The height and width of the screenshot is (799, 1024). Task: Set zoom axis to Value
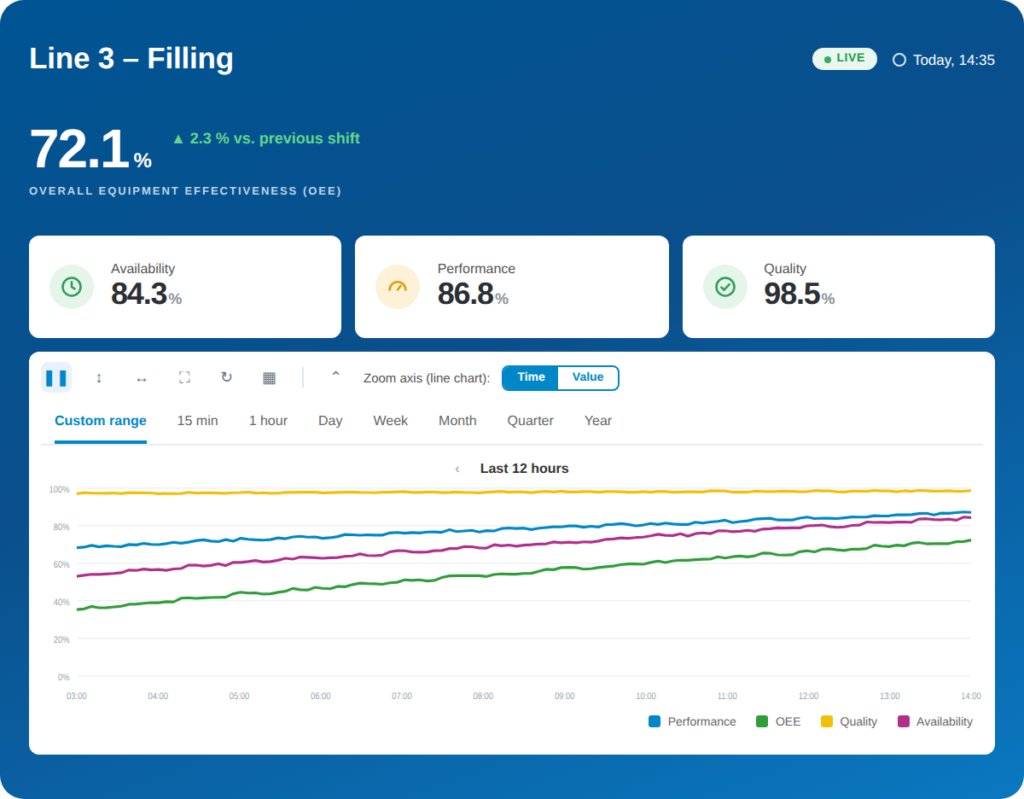[588, 378]
